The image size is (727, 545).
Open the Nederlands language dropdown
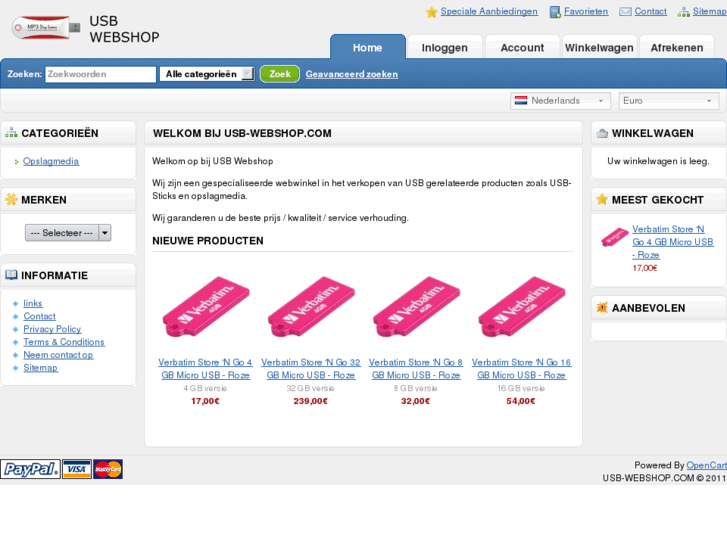pos(560,101)
